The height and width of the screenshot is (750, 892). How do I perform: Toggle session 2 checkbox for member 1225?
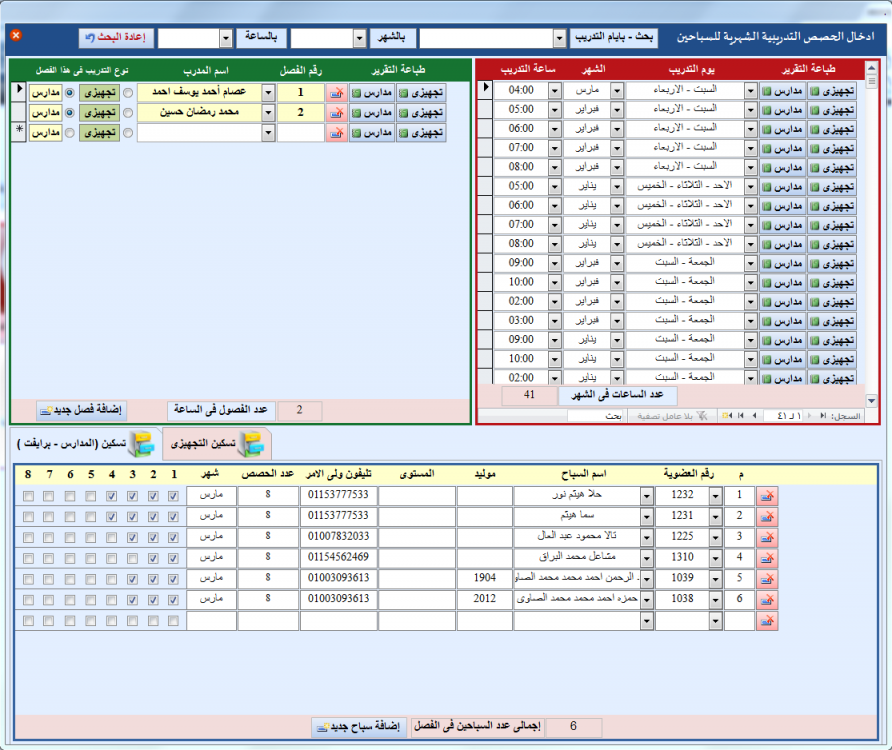153,538
